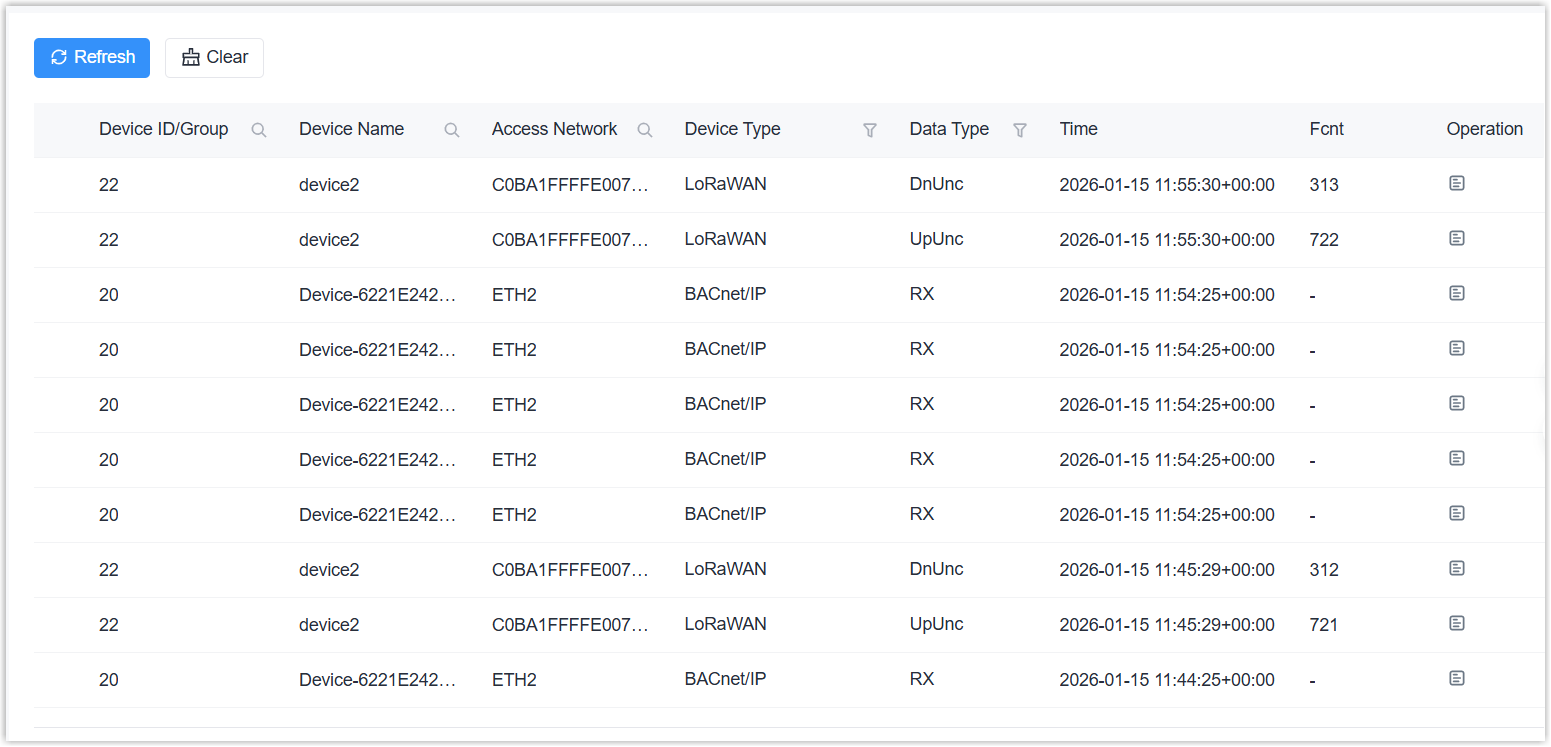This screenshot has height=747, width=1551.
Task: Click the Fcnt column header
Action: point(1326,129)
